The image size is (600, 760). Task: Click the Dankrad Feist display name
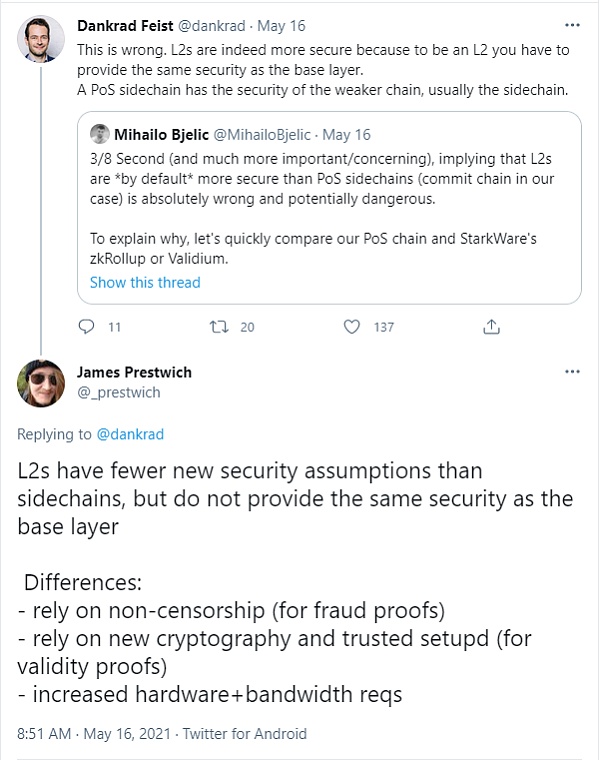[x=126, y=23]
